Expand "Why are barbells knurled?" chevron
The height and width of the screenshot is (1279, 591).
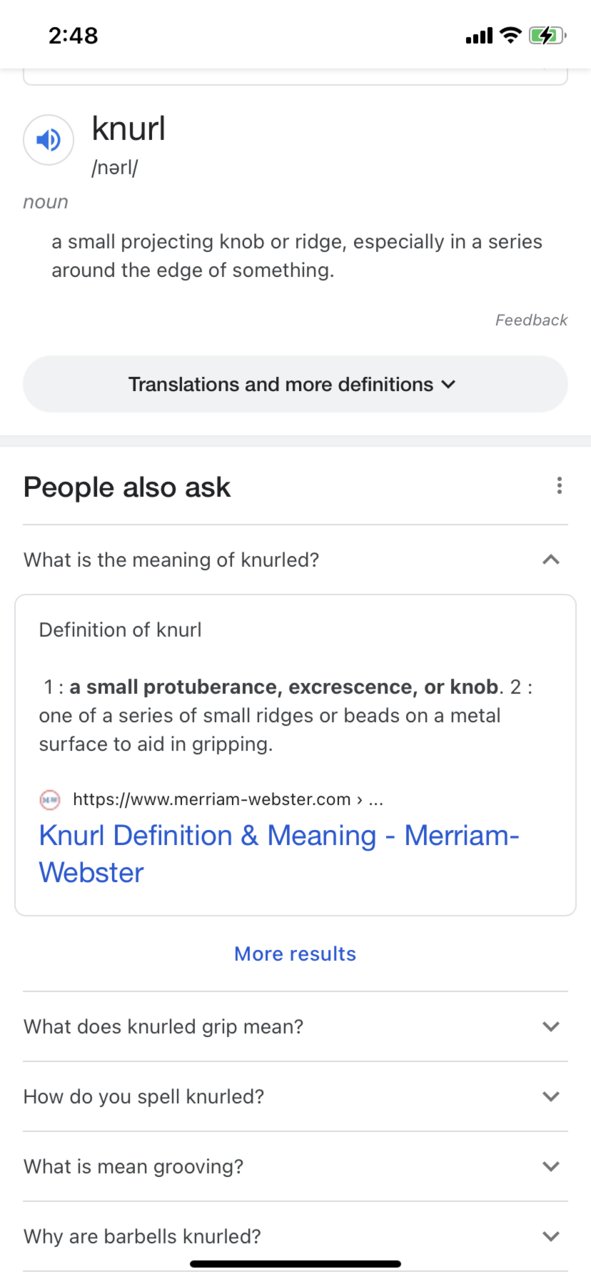550,1236
